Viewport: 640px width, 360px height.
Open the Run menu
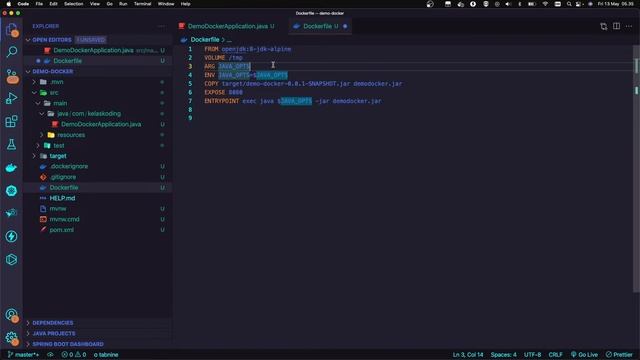pyautogui.click(x=123, y=4)
